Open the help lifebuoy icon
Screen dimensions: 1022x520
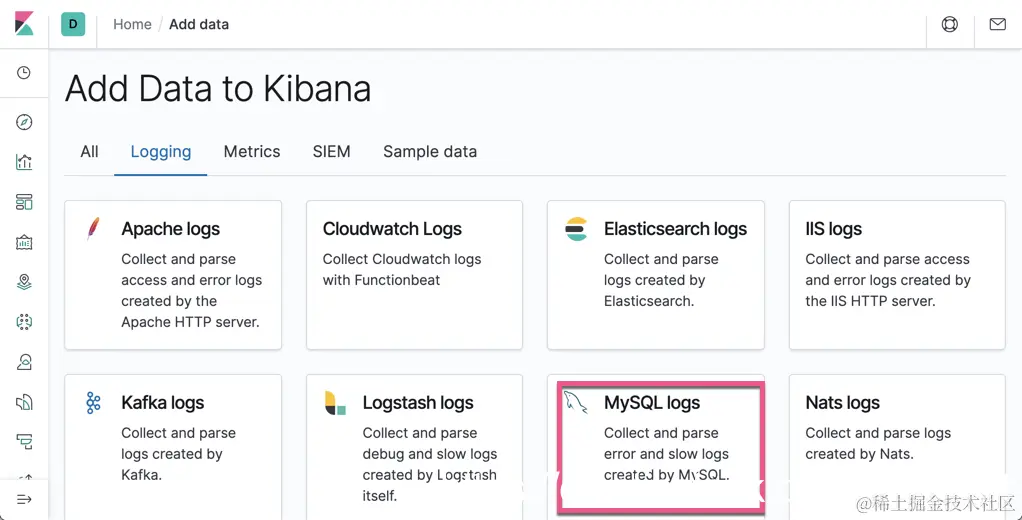(949, 24)
